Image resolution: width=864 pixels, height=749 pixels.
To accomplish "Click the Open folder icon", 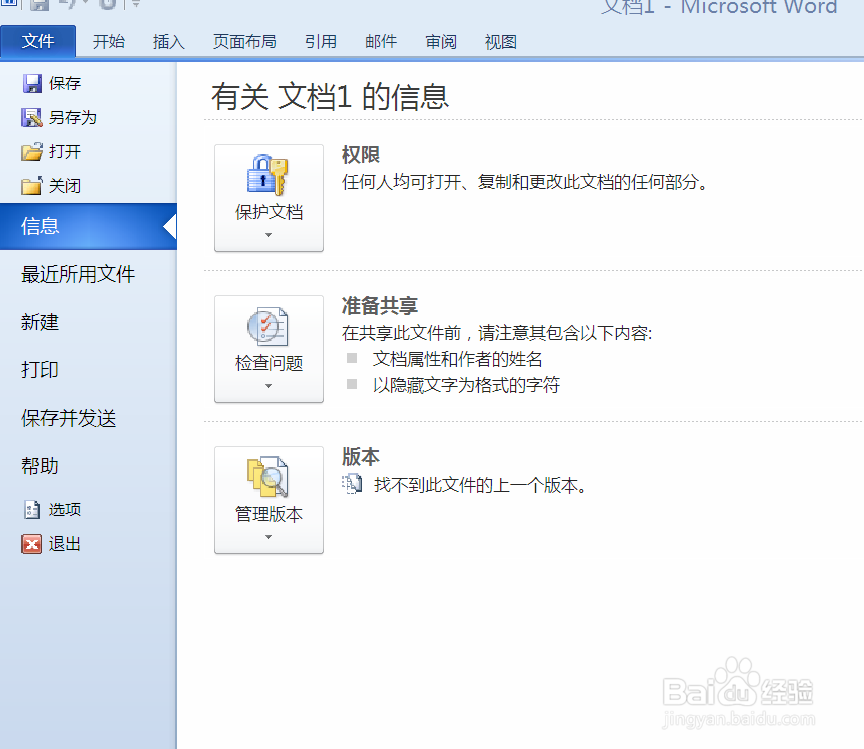I will click(x=32, y=152).
